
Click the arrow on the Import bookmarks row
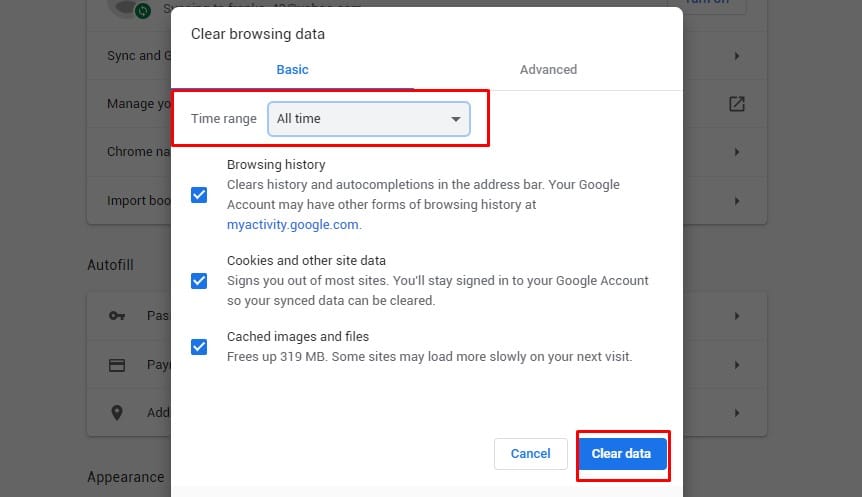click(737, 200)
